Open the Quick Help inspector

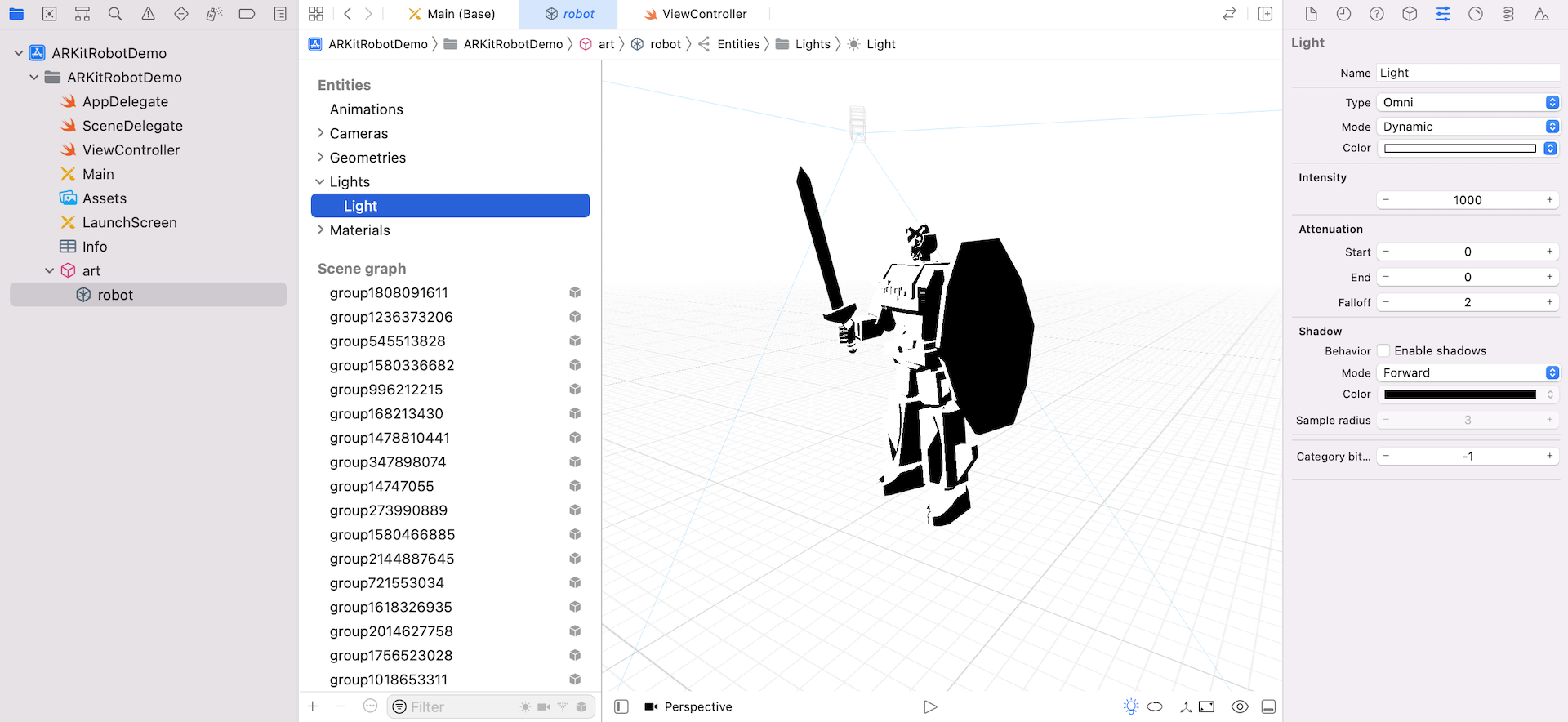pos(1376,14)
